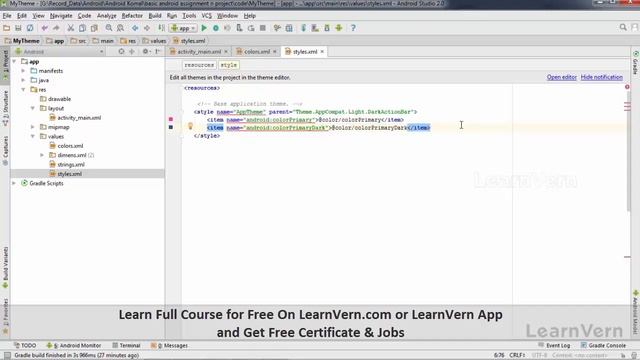Close the styles.xml editor tab

322,52
